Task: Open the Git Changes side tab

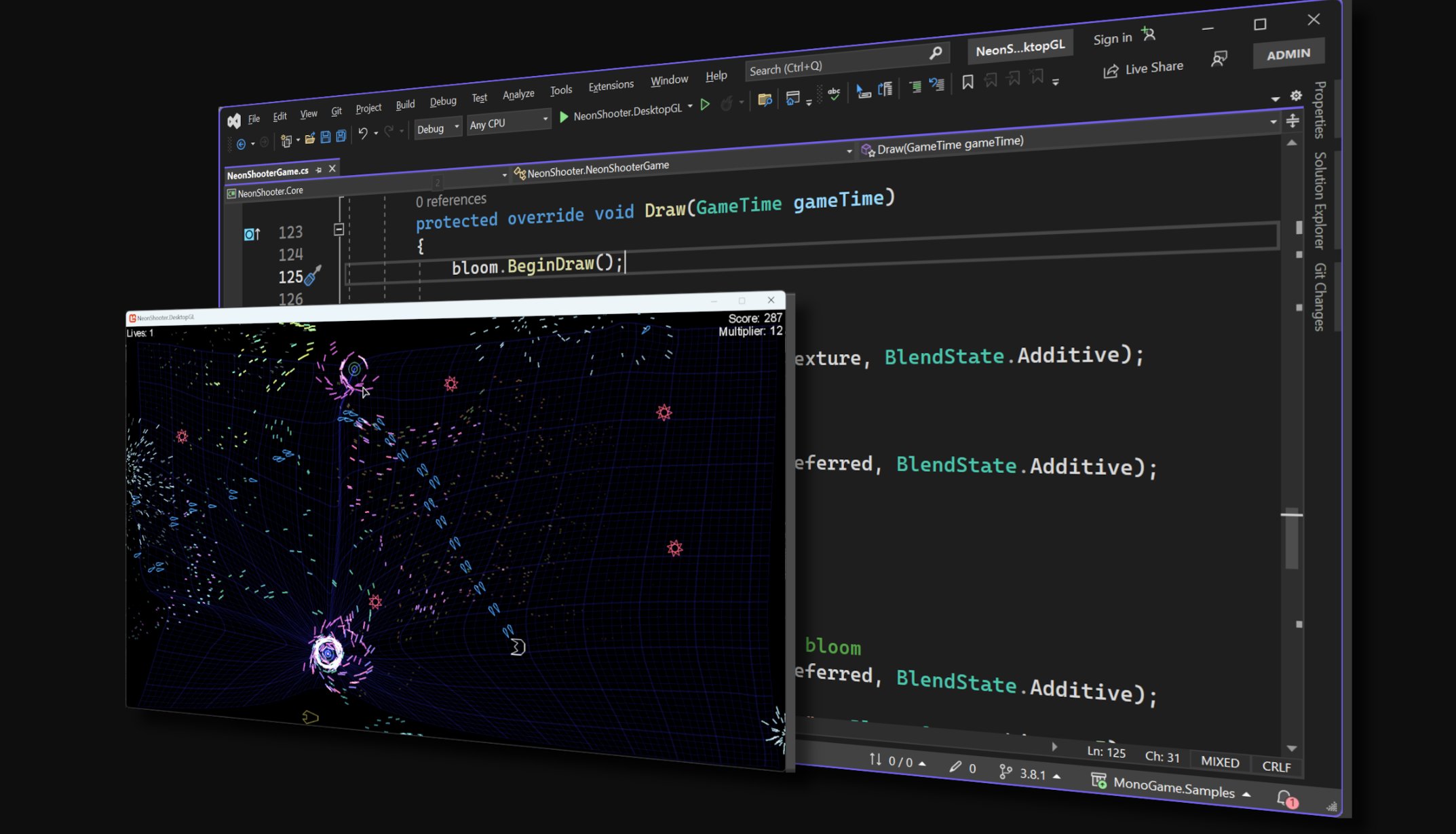Action: (x=1320, y=297)
